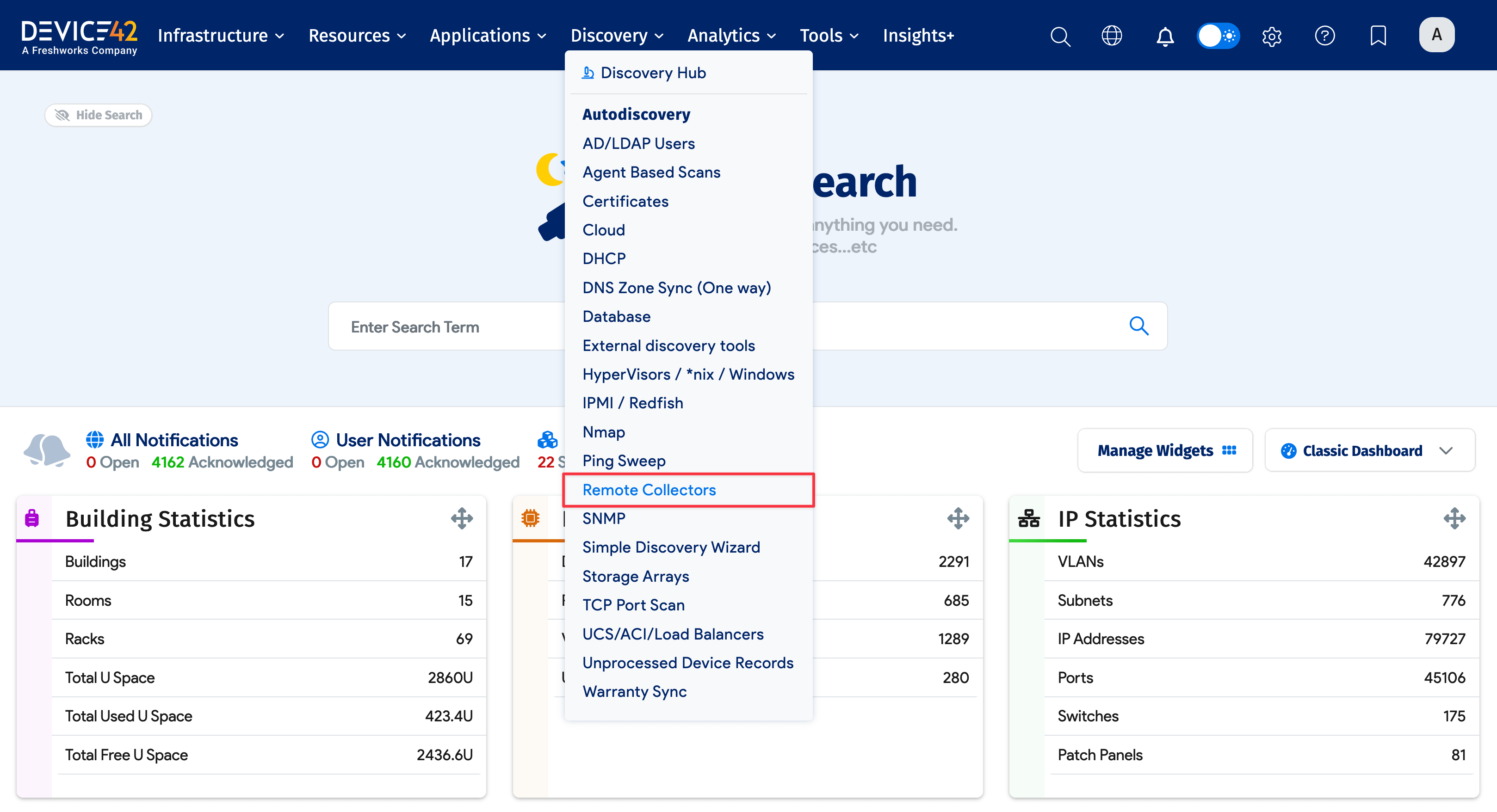
Task: Click the move icon on IP Statistics widget
Action: 1454,518
